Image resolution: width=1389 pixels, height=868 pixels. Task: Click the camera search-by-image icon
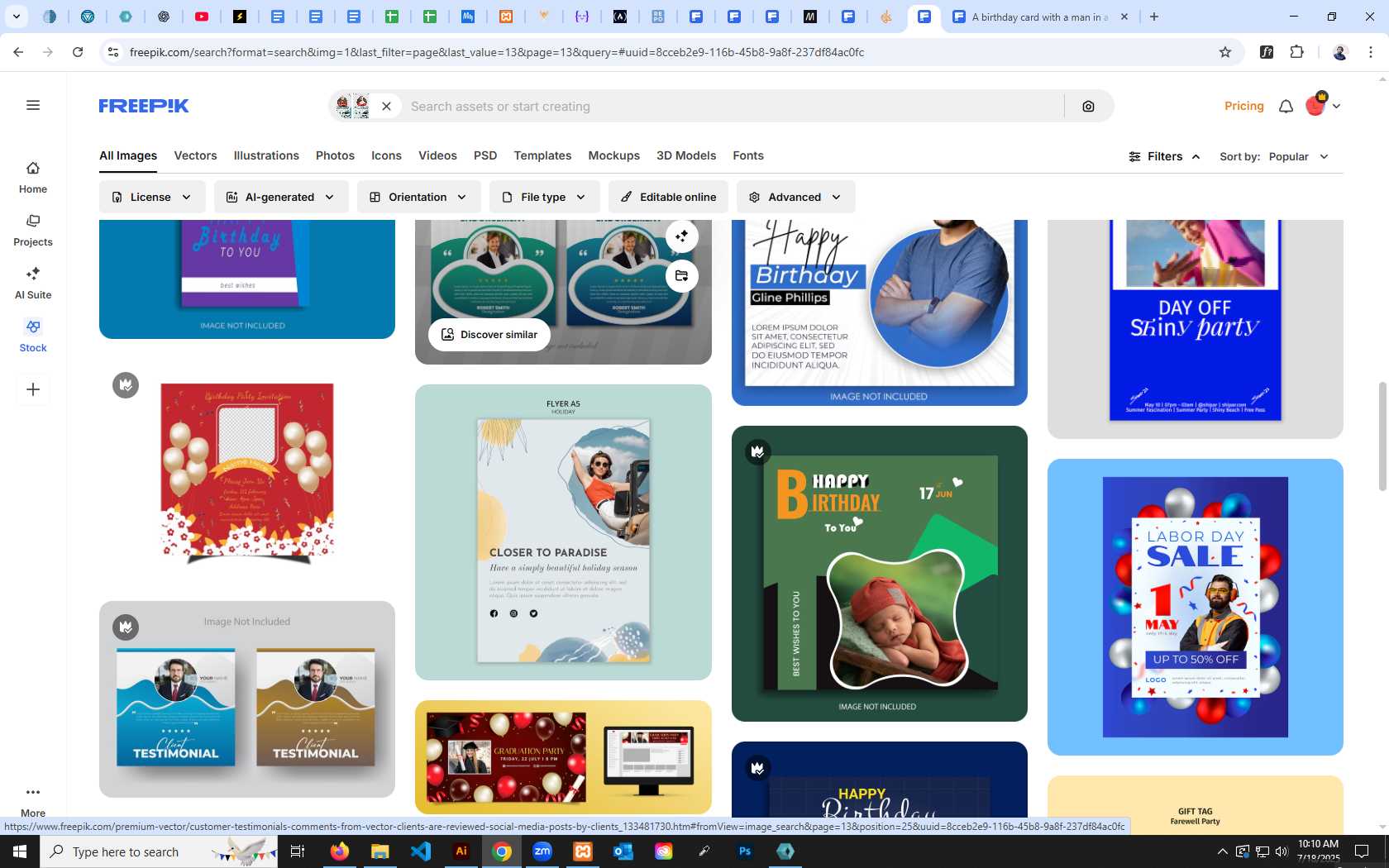point(1088,106)
